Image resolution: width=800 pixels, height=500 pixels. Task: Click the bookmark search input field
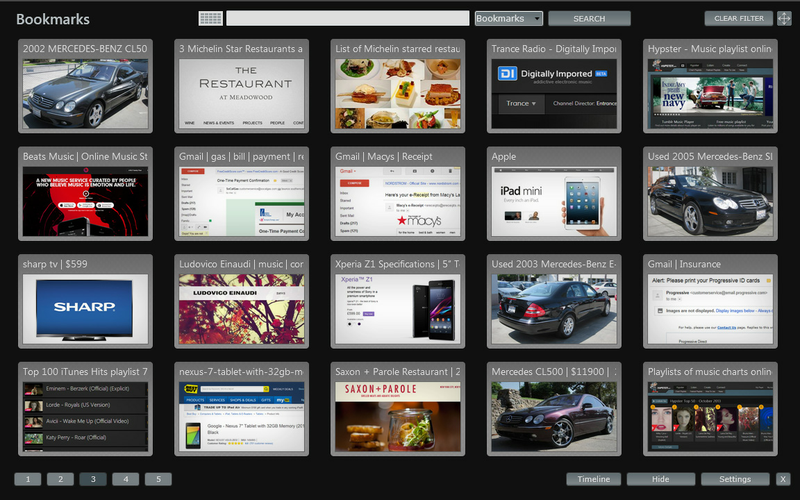pyautogui.click(x=347, y=18)
